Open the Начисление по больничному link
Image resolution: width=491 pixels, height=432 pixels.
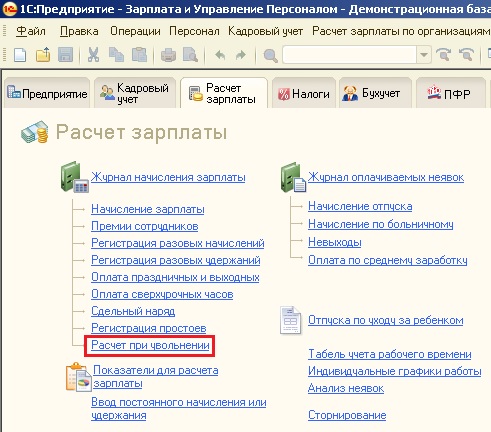[381, 224]
